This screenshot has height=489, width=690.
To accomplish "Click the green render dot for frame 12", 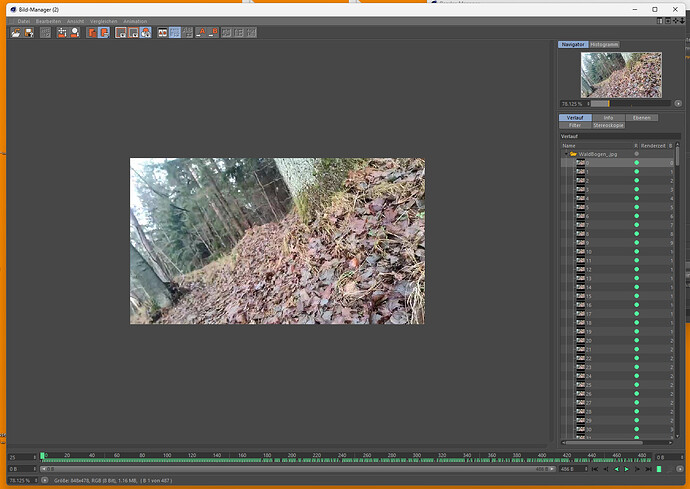I will [636, 269].
